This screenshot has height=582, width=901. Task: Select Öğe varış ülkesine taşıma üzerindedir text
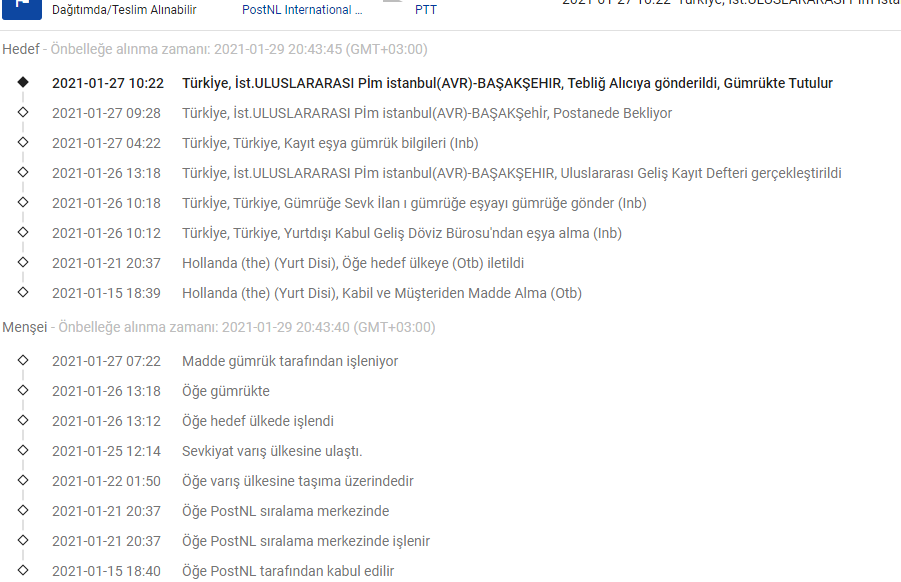click(x=298, y=481)
